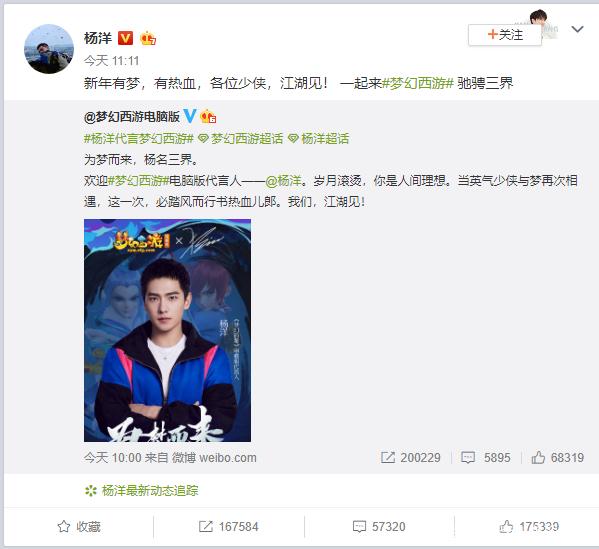Open the #杨洋代言梦幻西游# topic link
The height and width of the screenshot is (549, 599).
click(139, 139)
